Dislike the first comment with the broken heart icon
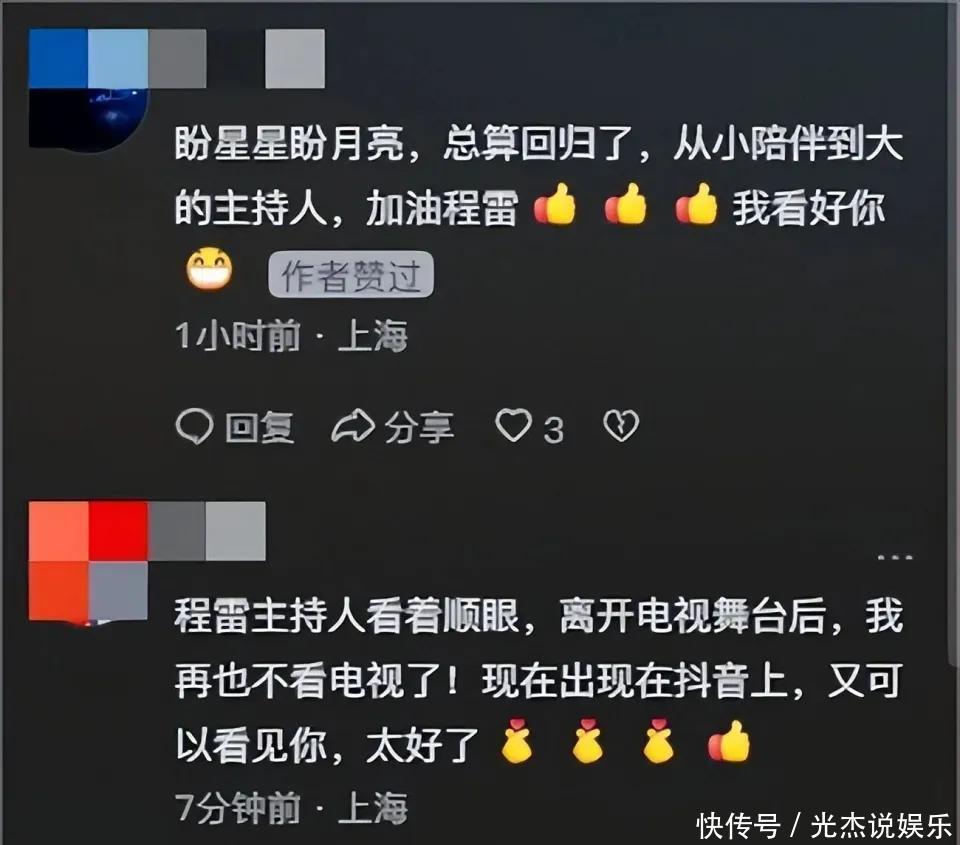This screenshot has height=845, width=960. click(621, 426)
